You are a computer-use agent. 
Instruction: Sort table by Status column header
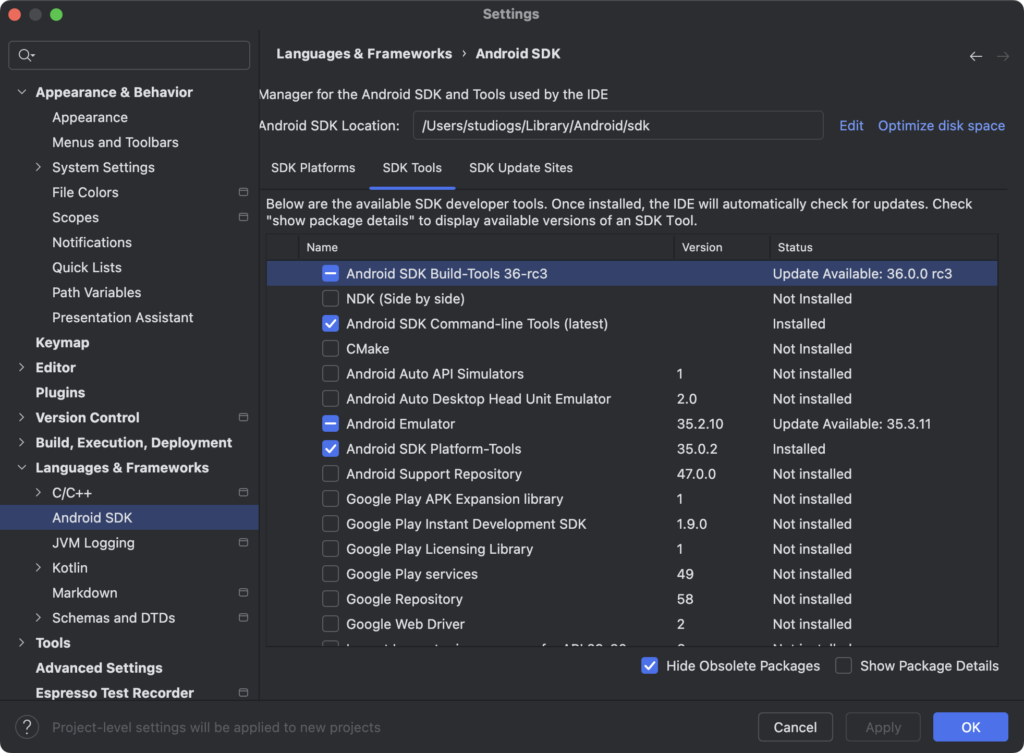(x=884, y=248)
